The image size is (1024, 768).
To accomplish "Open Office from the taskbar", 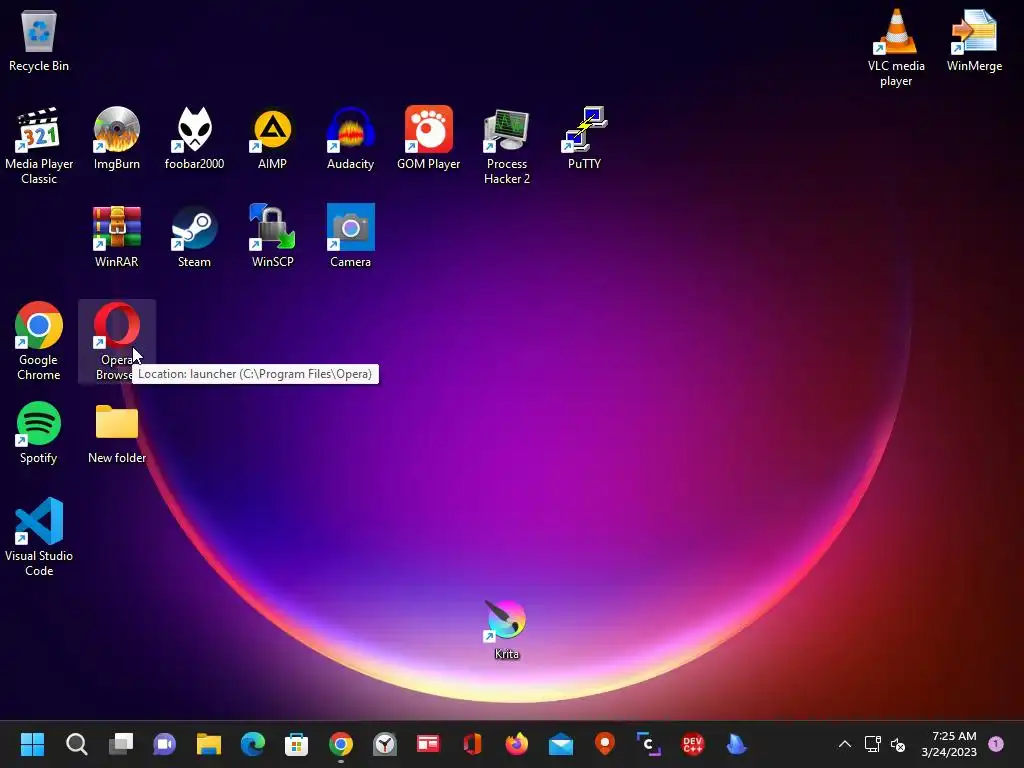I will (x=473, y=744).
